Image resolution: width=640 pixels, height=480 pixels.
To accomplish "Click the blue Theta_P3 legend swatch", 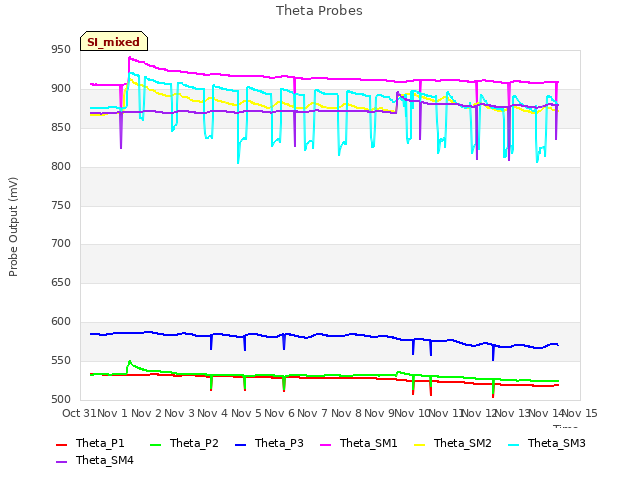I will tap(240, 444).
